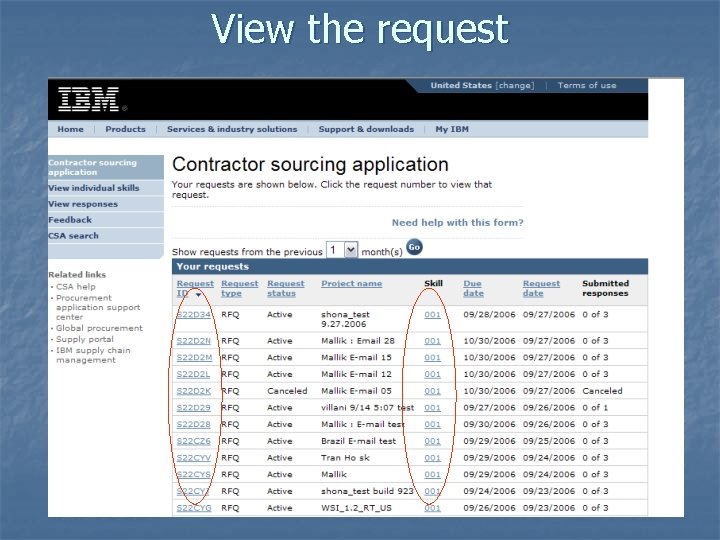The height and width of the screenshot is (540, 720).
Task: Open Services & industry solutions menu
Action: (x=232, y=129)
